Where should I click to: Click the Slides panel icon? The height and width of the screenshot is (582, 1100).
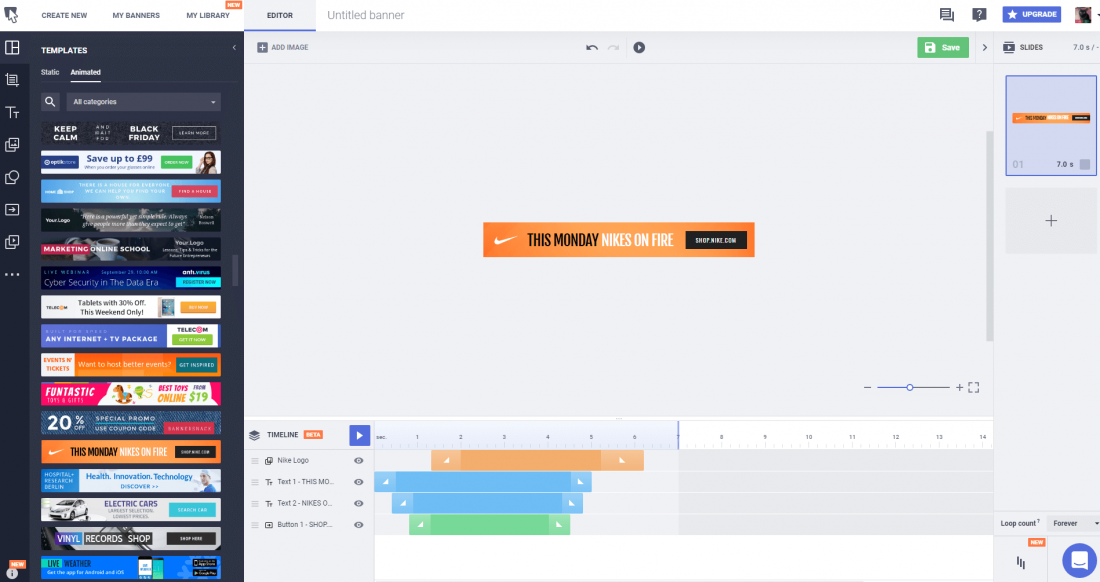coord(1009,48)
